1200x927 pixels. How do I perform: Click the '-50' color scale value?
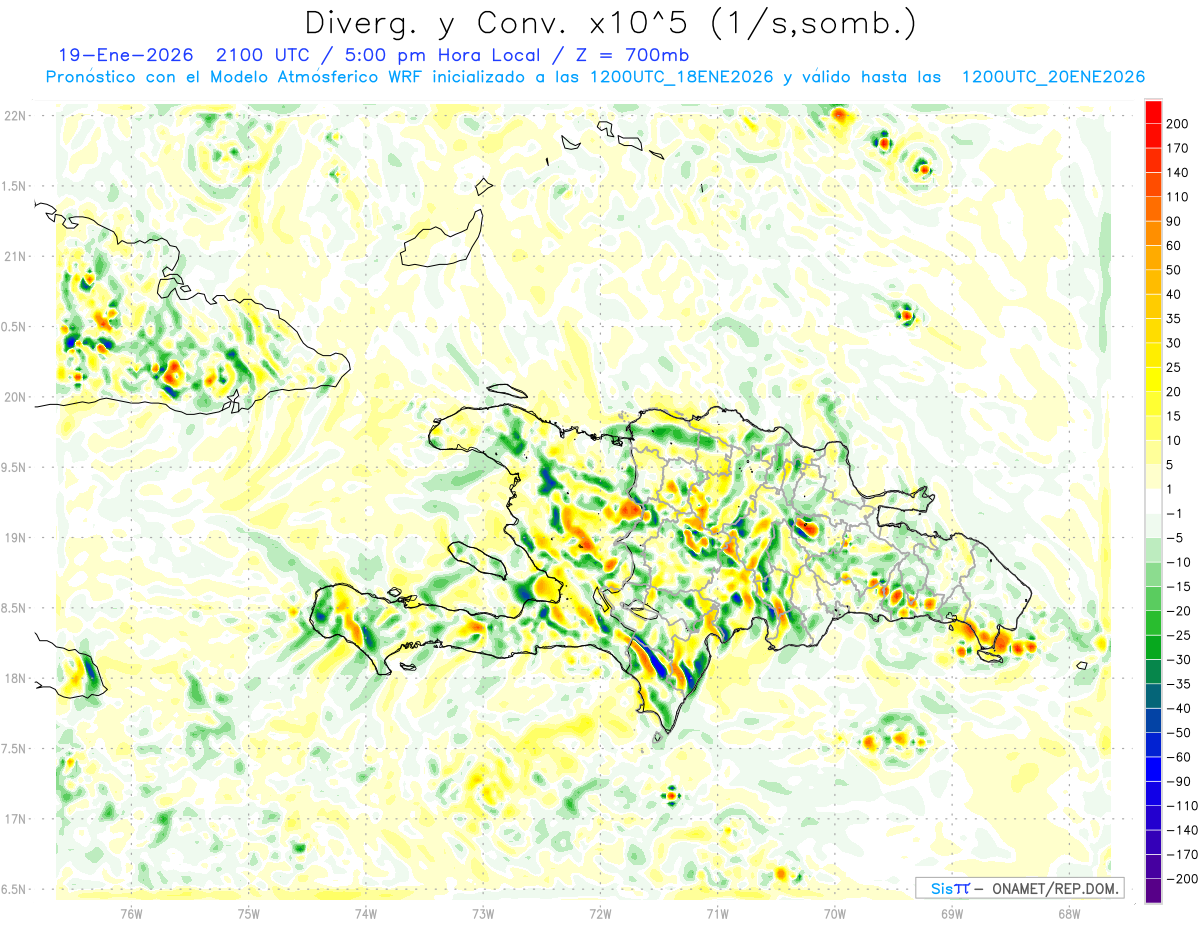(x=1177, y=732)
